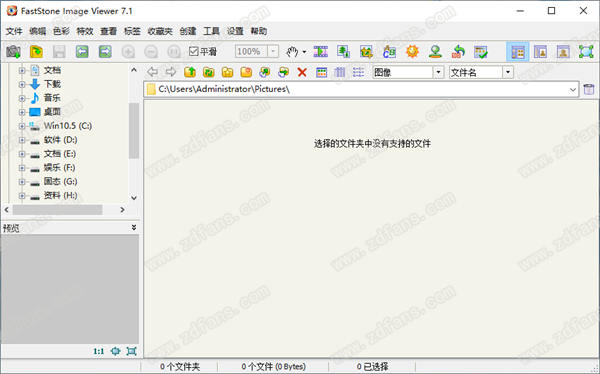Select 软件 (D:) drive in tree
Screen dimensions: 600x374
click(60, 140)
